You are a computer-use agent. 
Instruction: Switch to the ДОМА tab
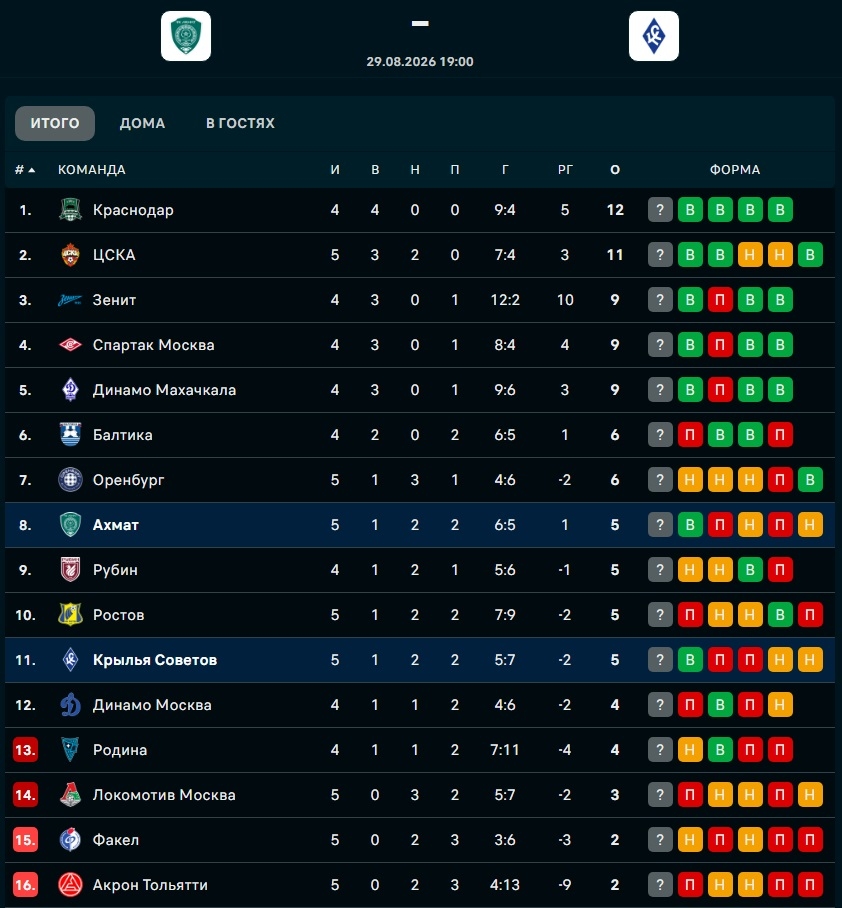click(x=142, y=123)
